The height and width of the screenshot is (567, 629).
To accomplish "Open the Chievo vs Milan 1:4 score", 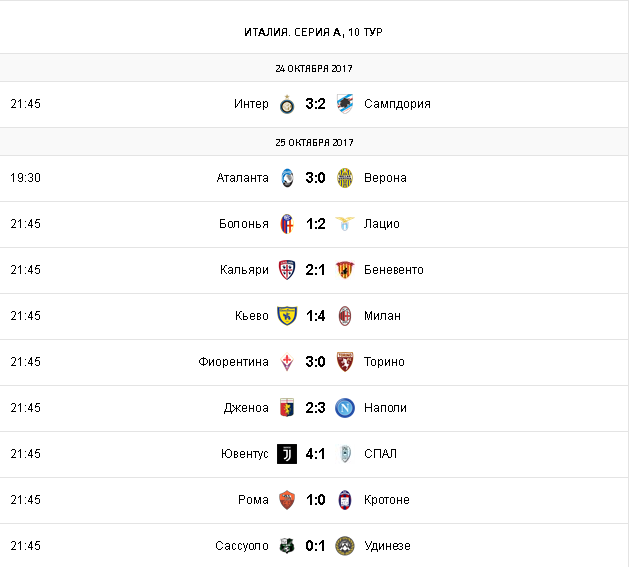I will (x=316, y=316).
